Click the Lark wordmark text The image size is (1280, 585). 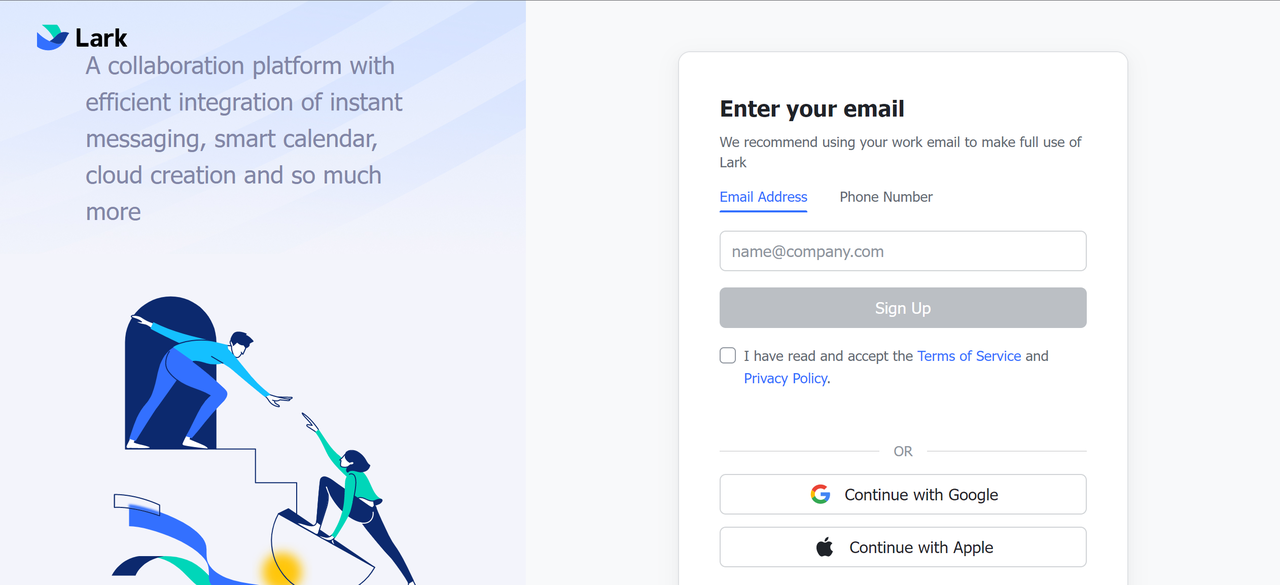(101, 38)
